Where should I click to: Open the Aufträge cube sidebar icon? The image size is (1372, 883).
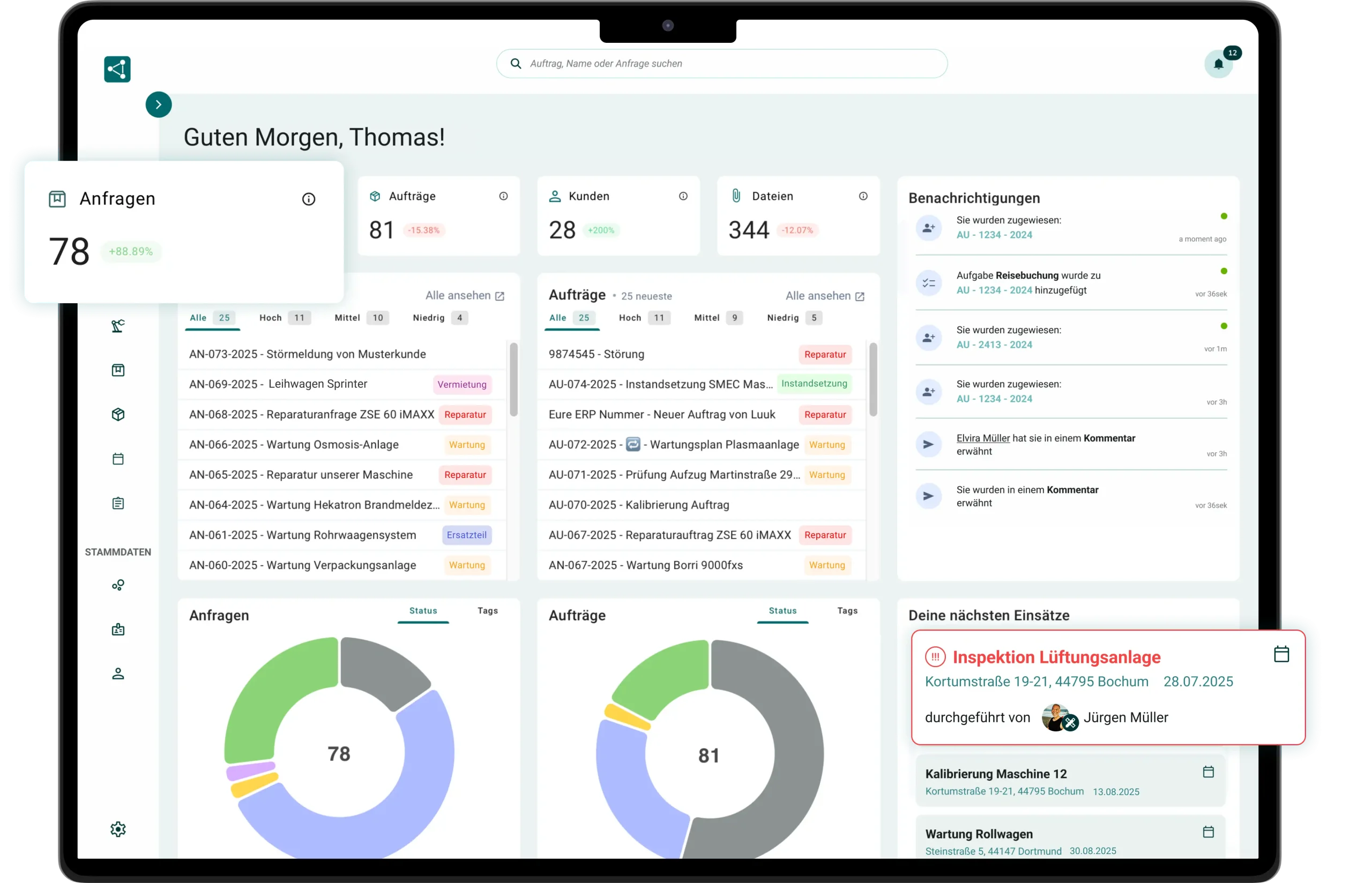click(x=118, y=415)
